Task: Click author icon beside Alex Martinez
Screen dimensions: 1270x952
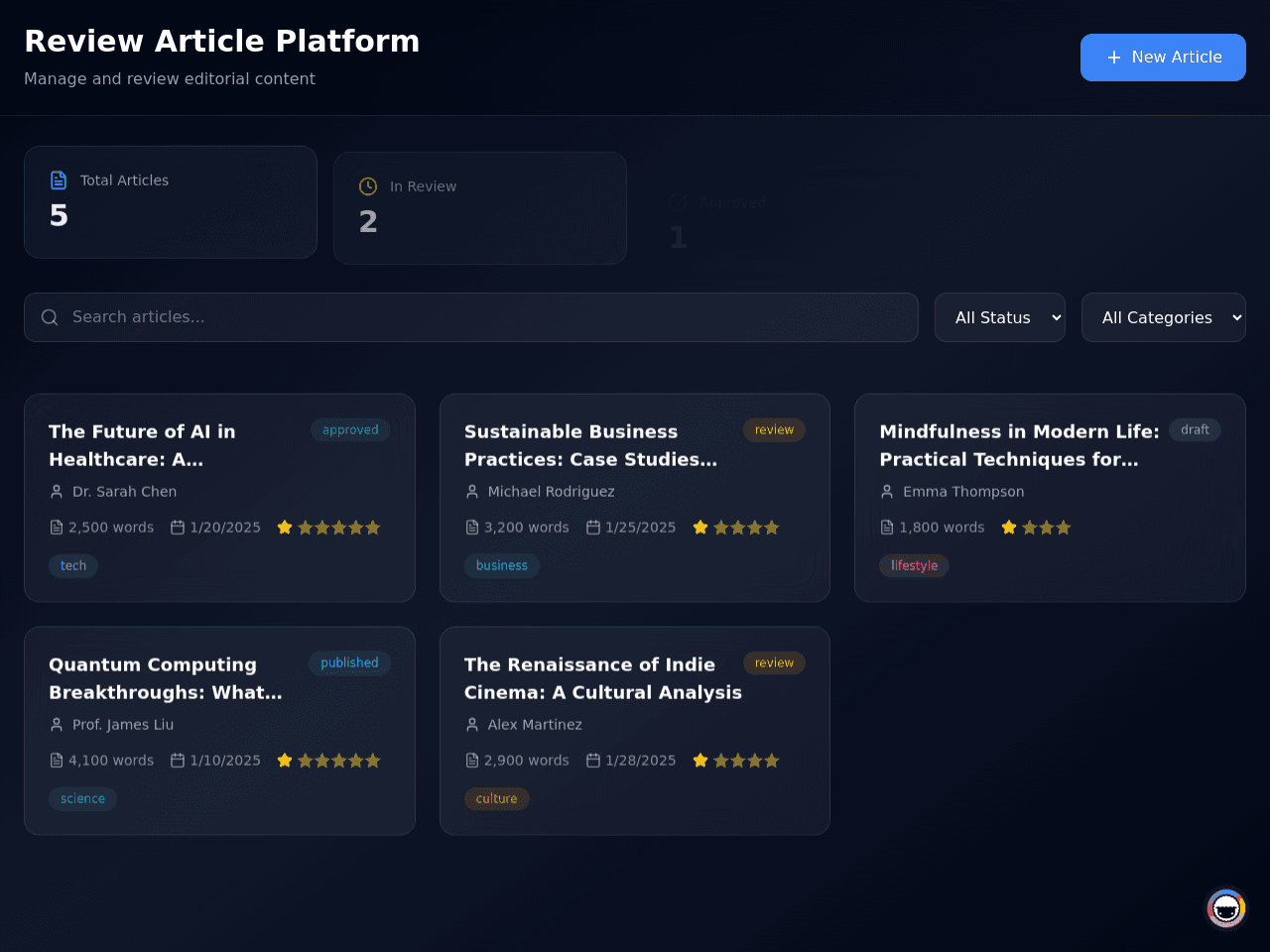Action: click(472, 725)
